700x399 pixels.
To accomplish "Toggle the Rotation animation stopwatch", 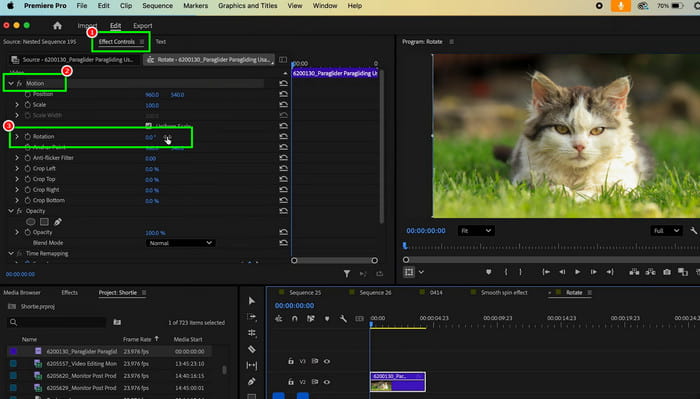I will point(28,137).
